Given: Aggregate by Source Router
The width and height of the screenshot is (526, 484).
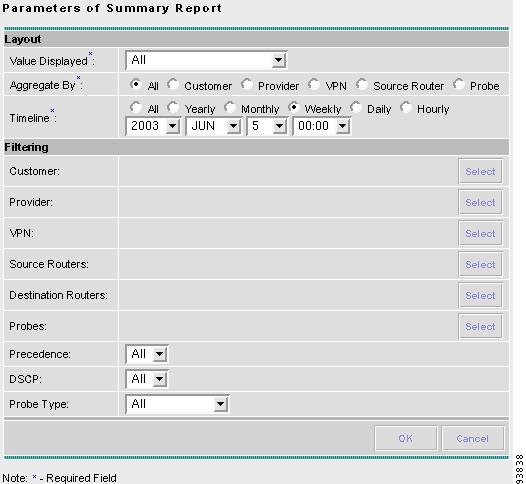Looking at the screenshot, I should pyautogui.click(x=362, y=84).
